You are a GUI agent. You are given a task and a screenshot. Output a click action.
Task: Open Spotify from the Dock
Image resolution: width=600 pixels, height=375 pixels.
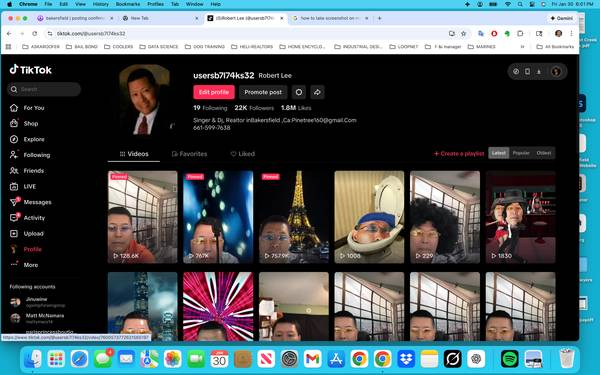[510, 359]
